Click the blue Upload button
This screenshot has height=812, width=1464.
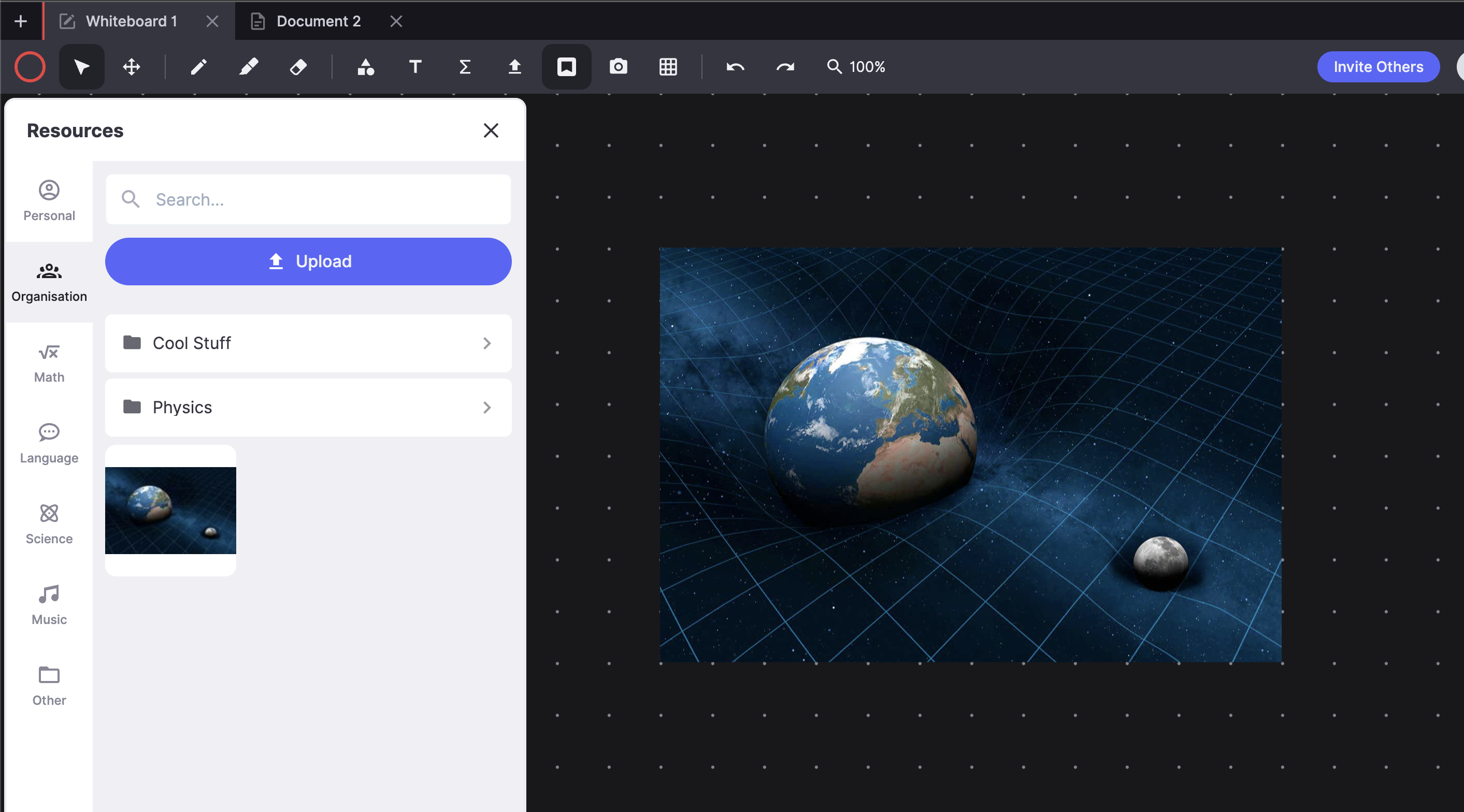click(308, 262)
